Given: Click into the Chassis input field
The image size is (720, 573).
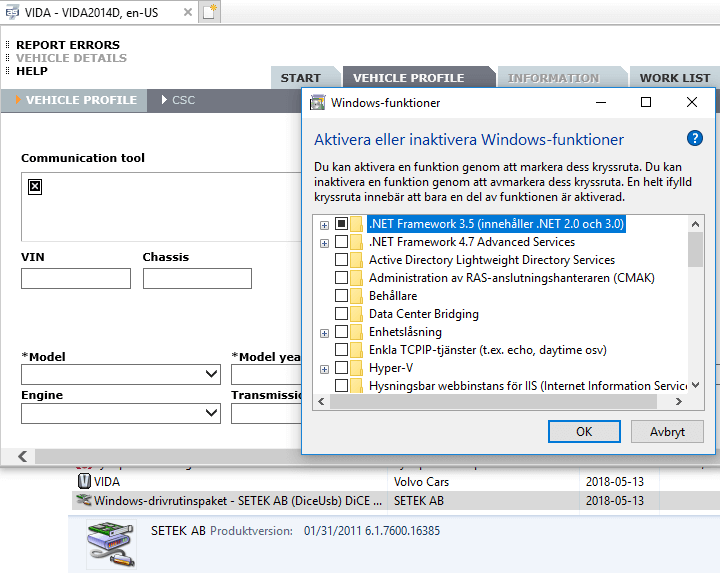Looking at the screenshot, I should (197, 278).
